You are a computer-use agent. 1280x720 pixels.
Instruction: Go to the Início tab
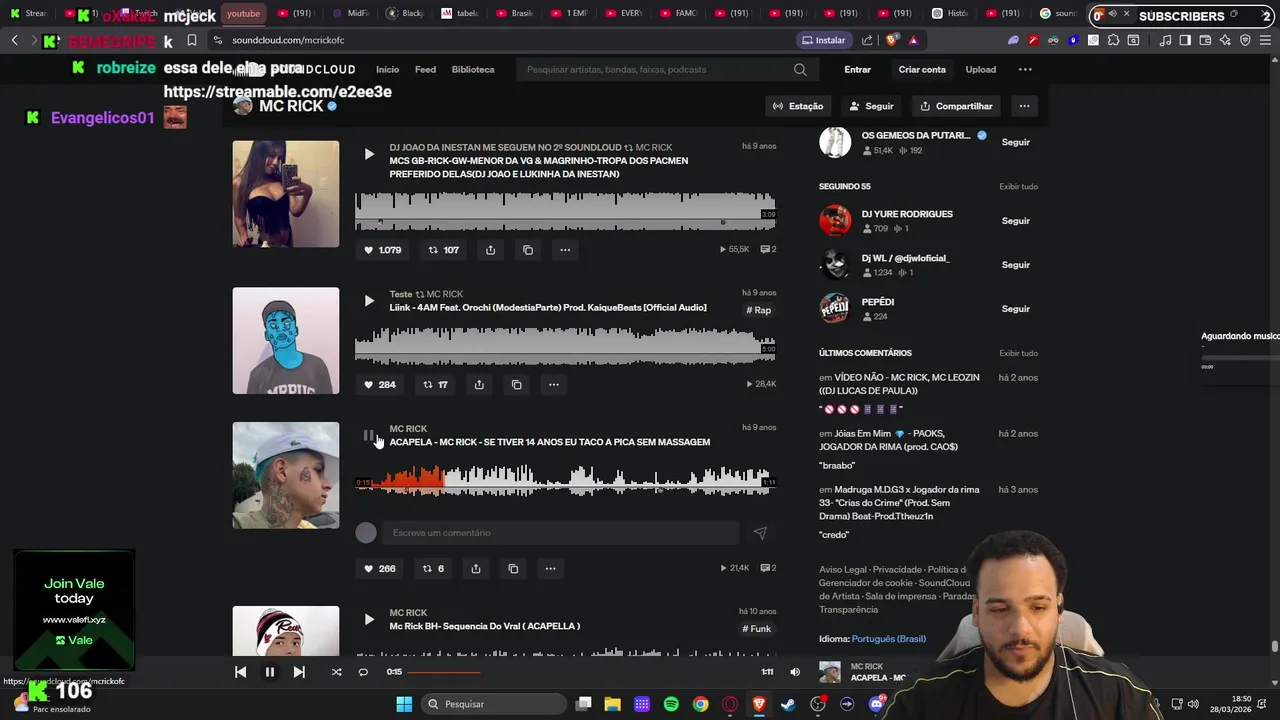[x=387, y=70]
